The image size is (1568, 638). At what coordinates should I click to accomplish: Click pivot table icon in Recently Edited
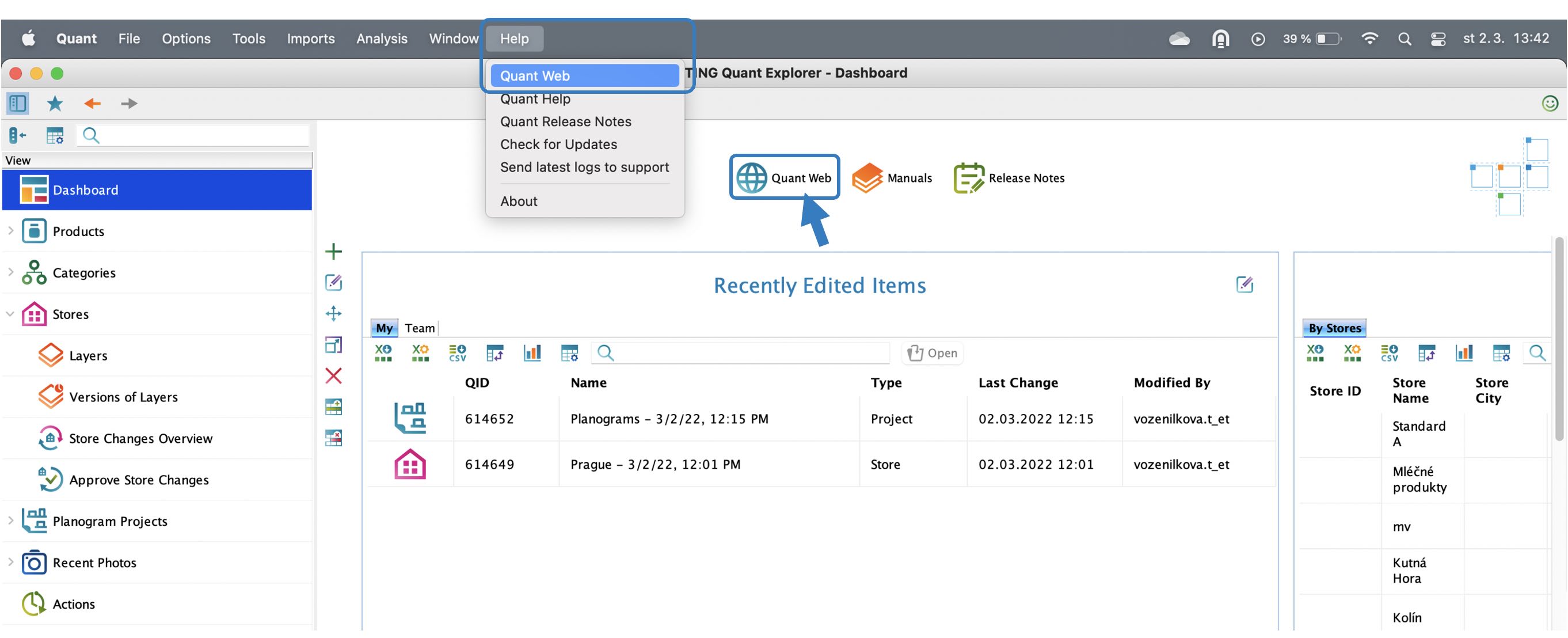tap(495, 353)
